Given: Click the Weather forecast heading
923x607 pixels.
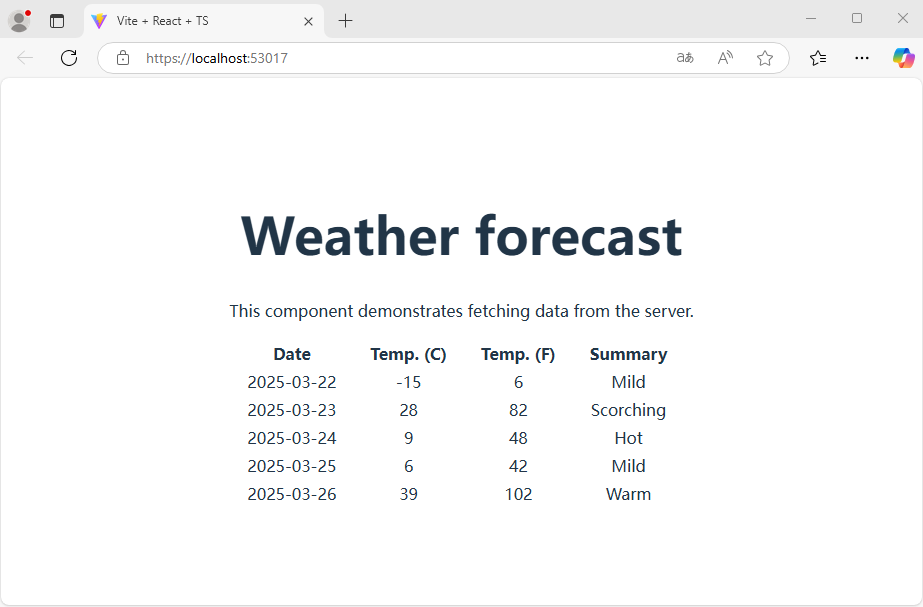Looking at the screenshot, I should click(462, 237).
